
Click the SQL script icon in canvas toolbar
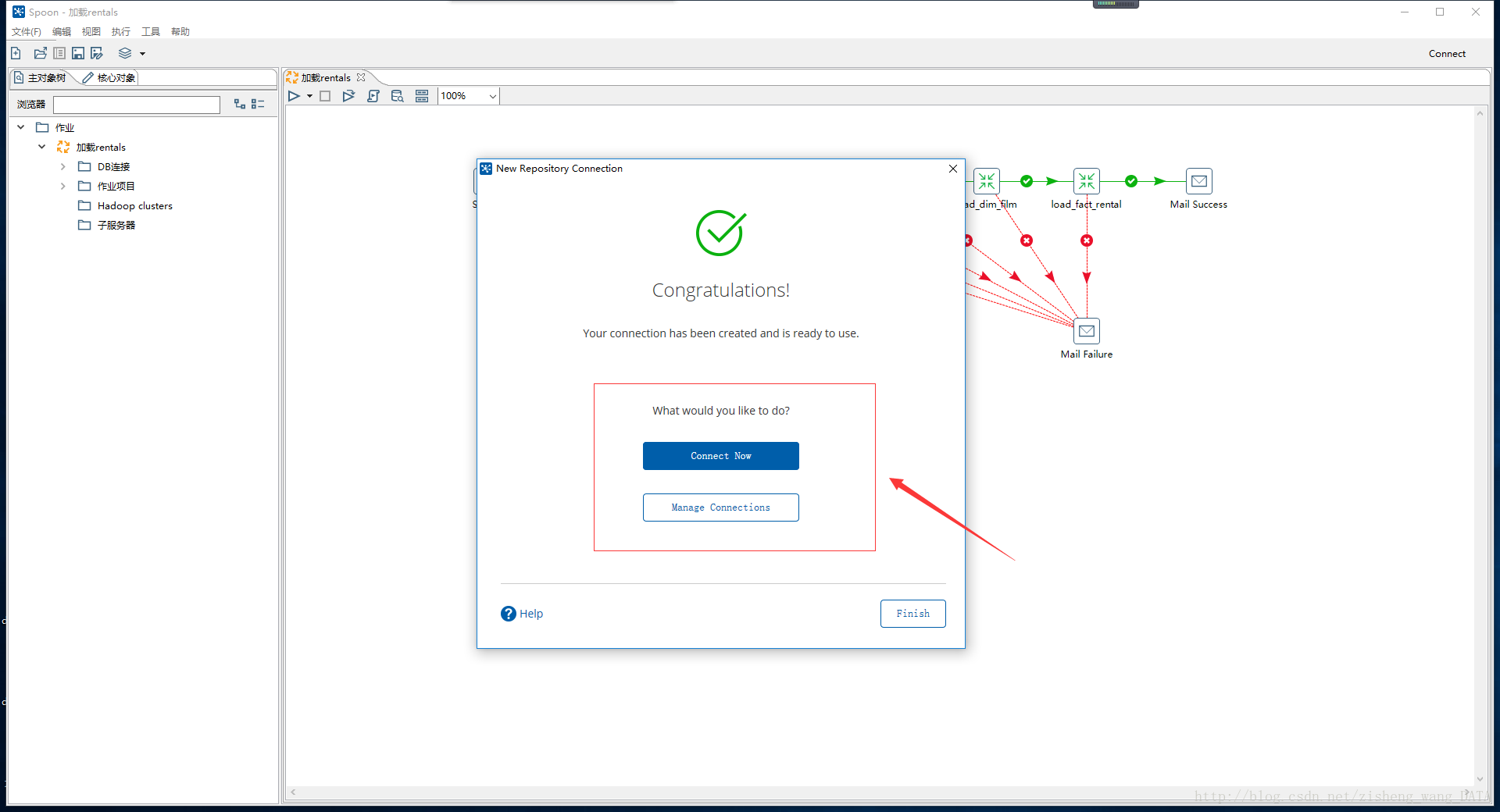click(373, 96)
